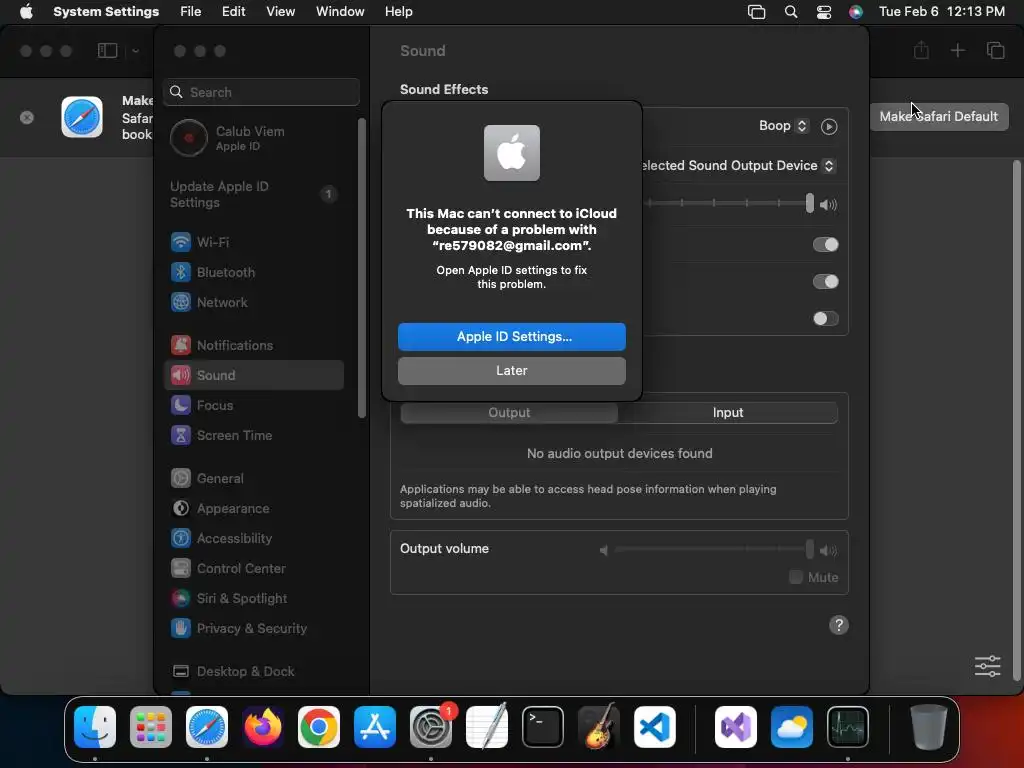Click the settings Search field

tap(261, 92)
